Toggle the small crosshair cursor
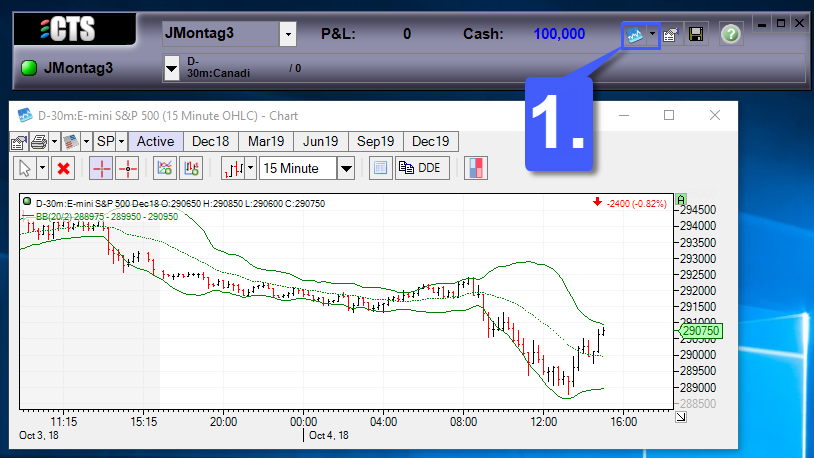Image resolution: width=814 pixels, height=458 pixels. coord(127,168)
